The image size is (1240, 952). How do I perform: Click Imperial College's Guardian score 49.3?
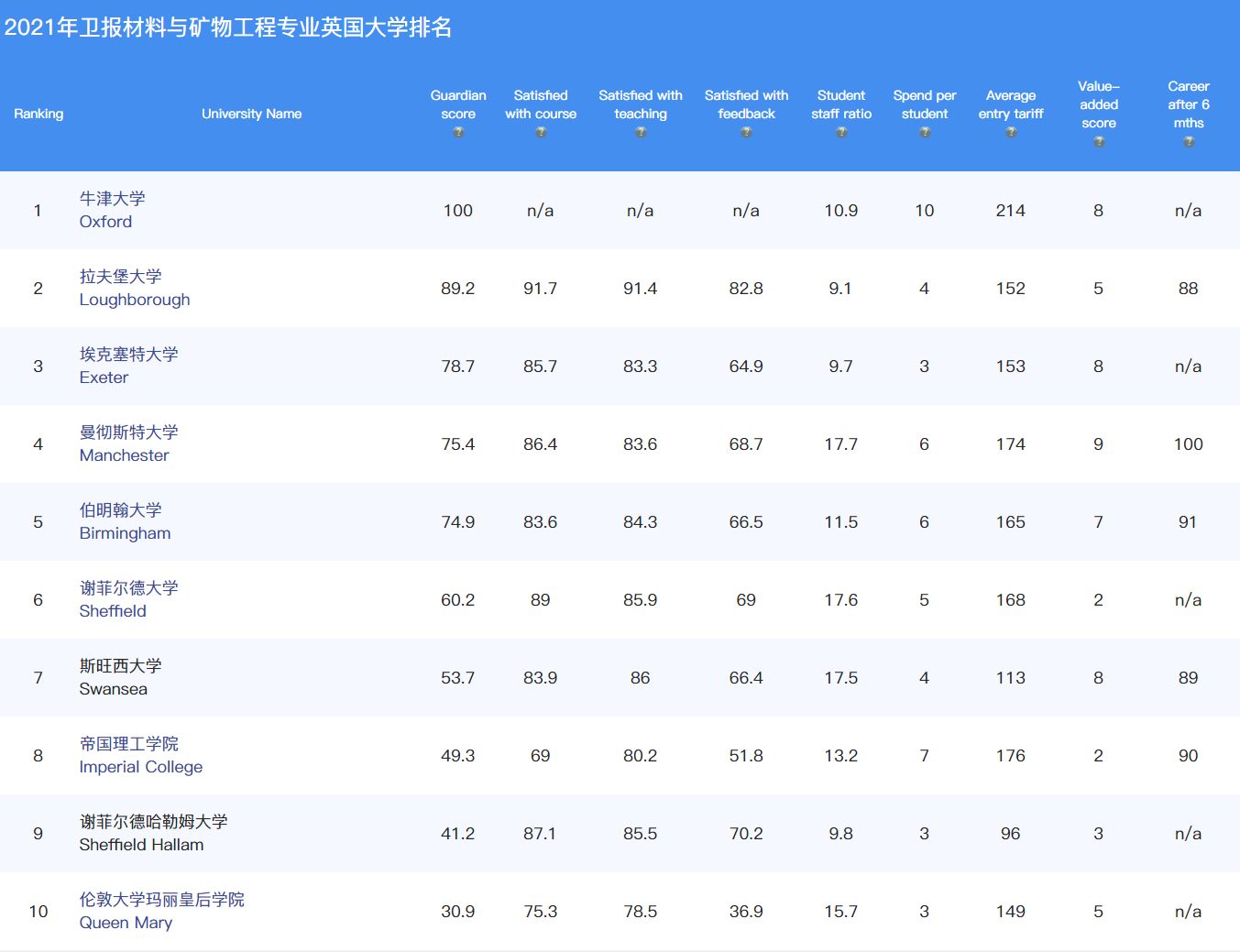point(458,756)
